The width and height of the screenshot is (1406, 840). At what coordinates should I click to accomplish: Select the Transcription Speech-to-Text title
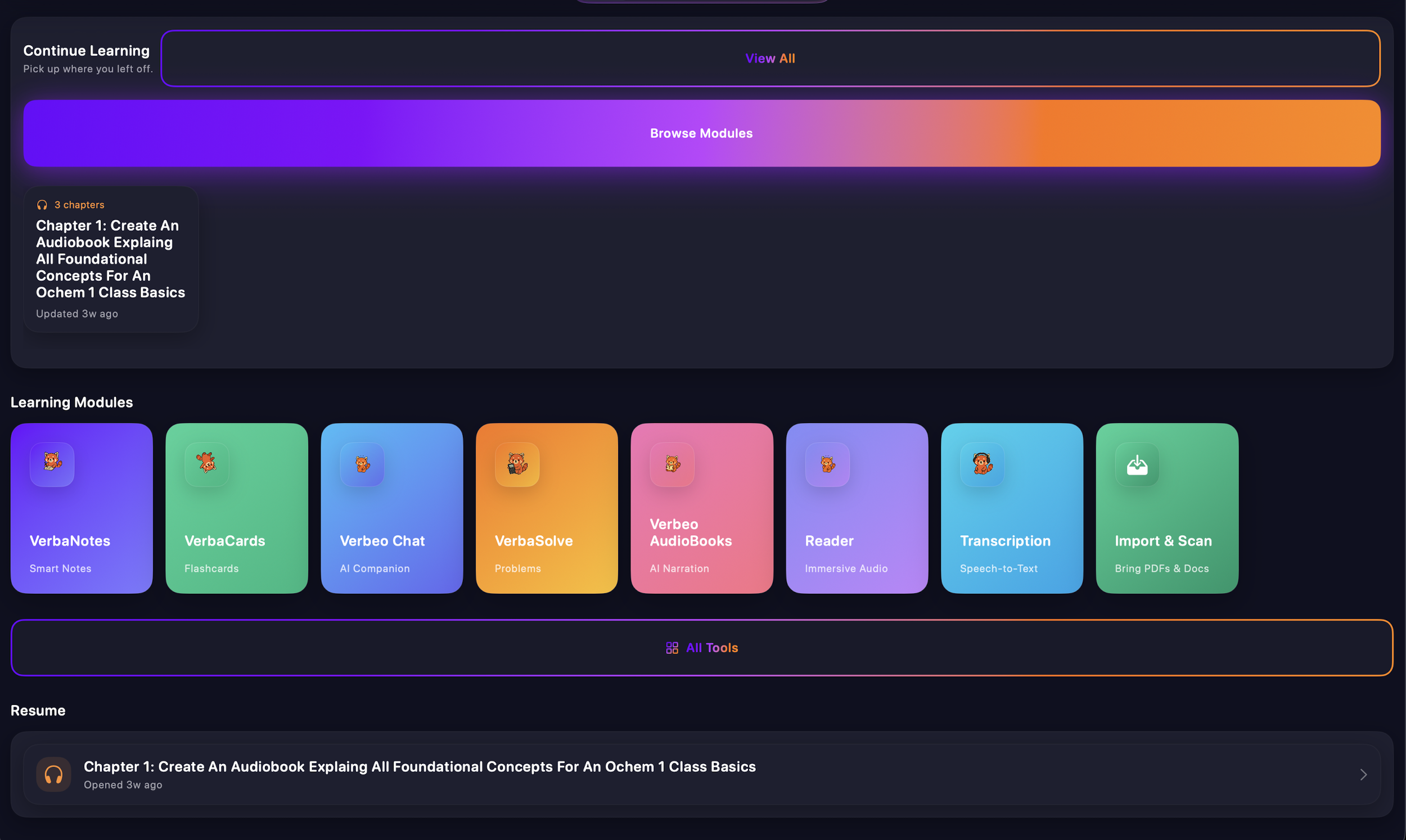(1004, 540)
